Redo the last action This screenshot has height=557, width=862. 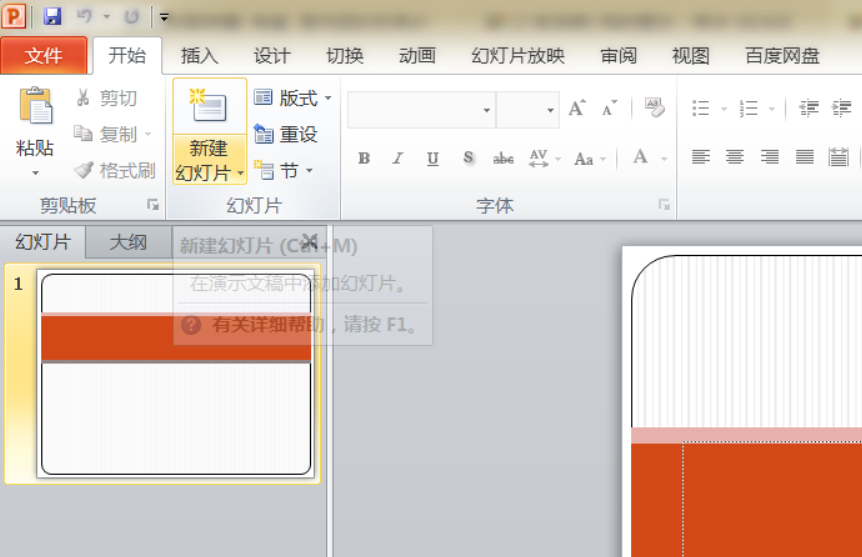click(x=131, y=16)
